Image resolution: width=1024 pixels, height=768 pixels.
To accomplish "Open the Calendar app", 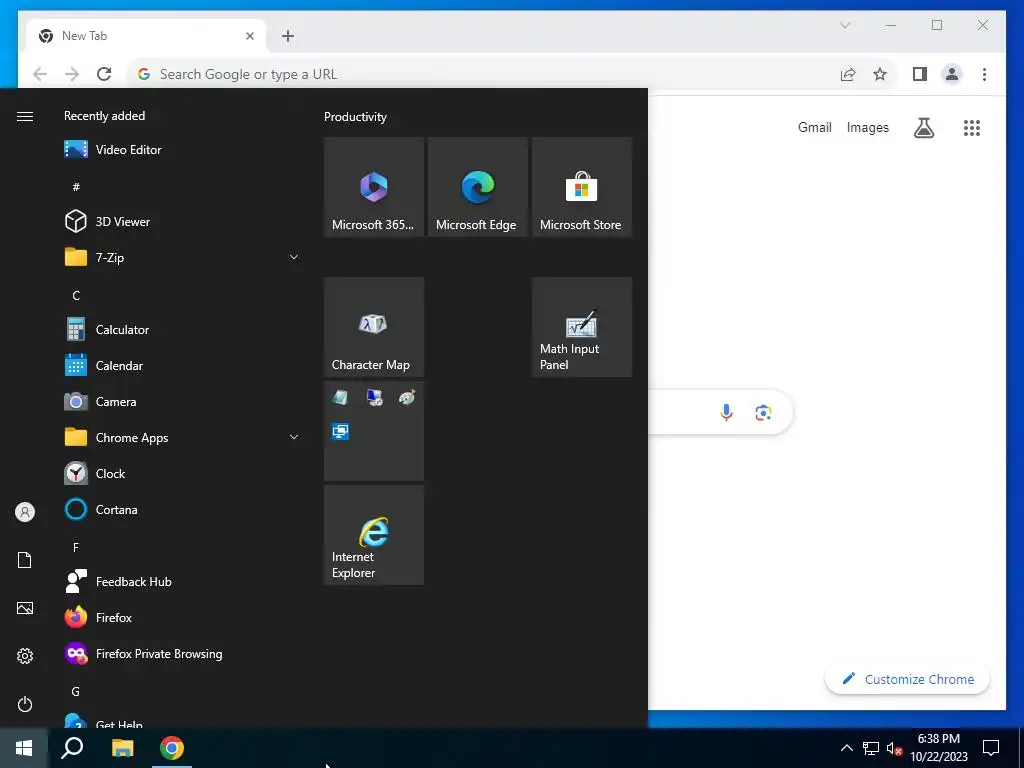I will click(180, 366).
